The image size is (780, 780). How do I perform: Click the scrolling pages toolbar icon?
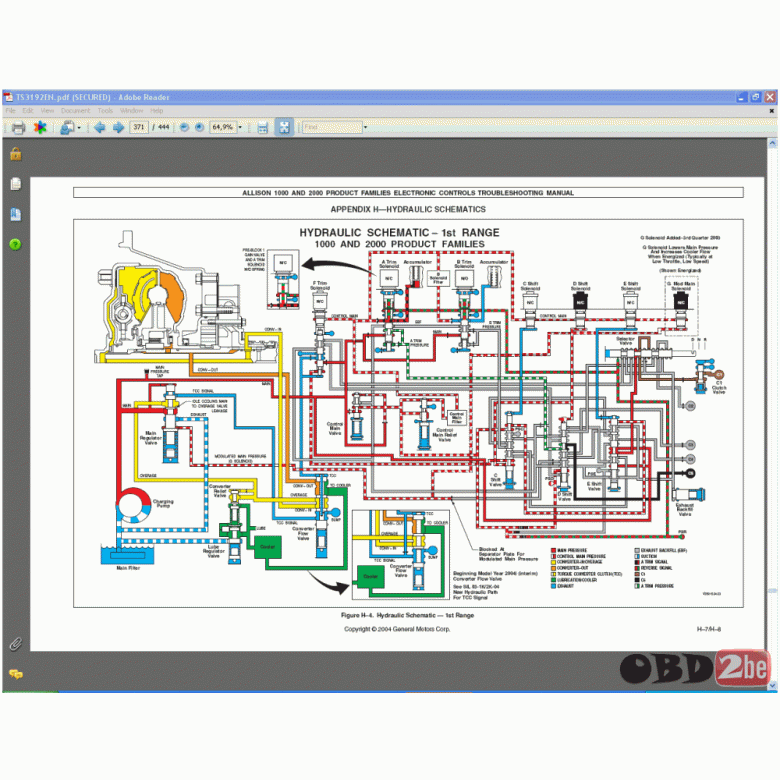coord(263,128)
